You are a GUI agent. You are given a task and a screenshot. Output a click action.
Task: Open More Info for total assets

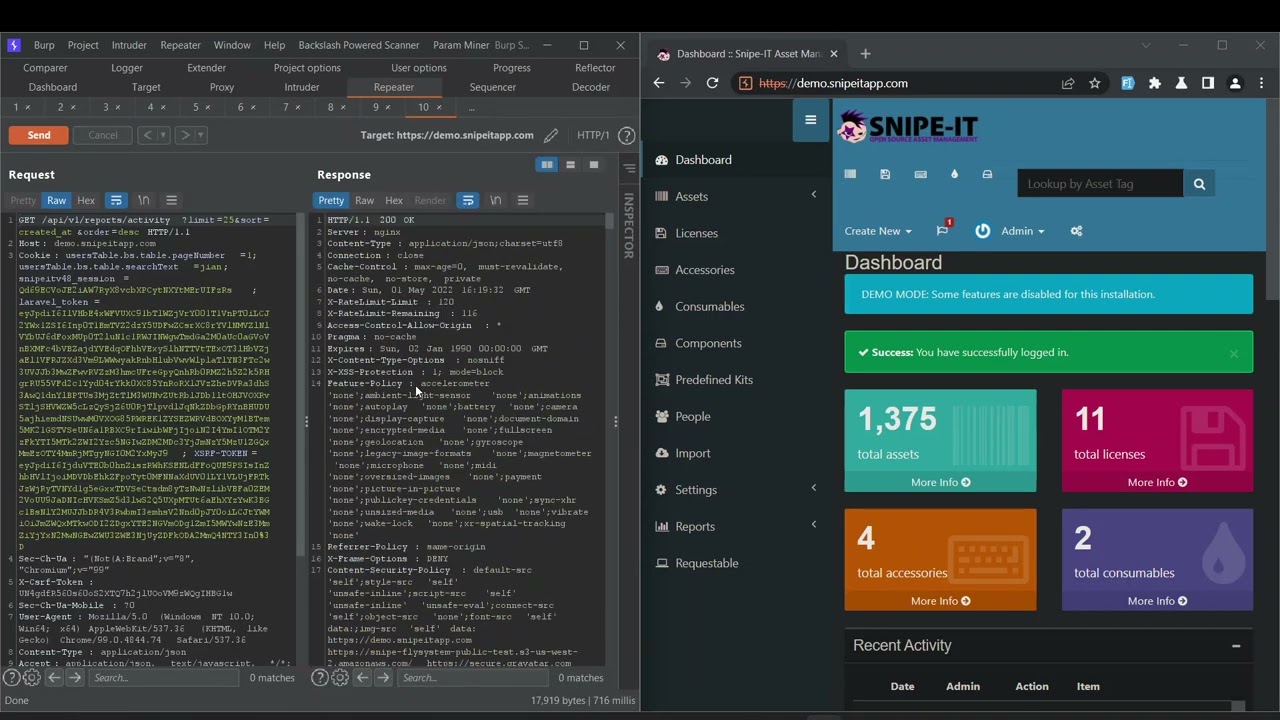click(x=940, y=482)
